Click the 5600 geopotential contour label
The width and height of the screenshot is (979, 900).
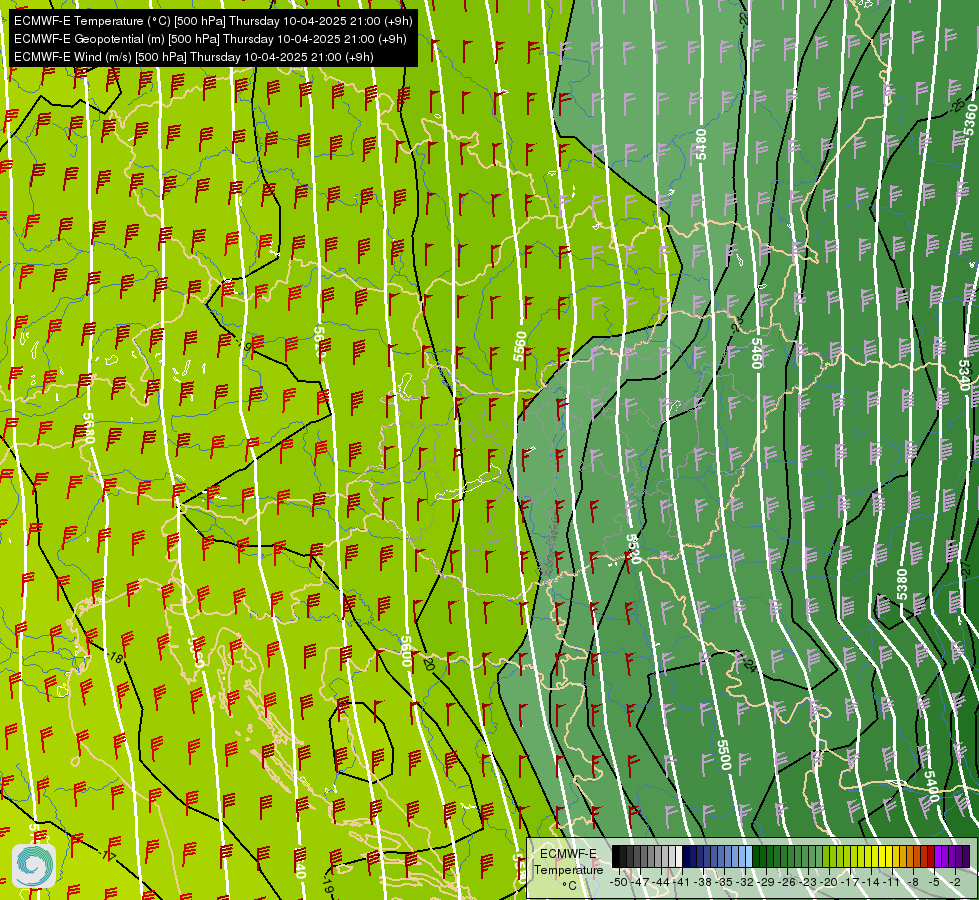pos(406,651)
